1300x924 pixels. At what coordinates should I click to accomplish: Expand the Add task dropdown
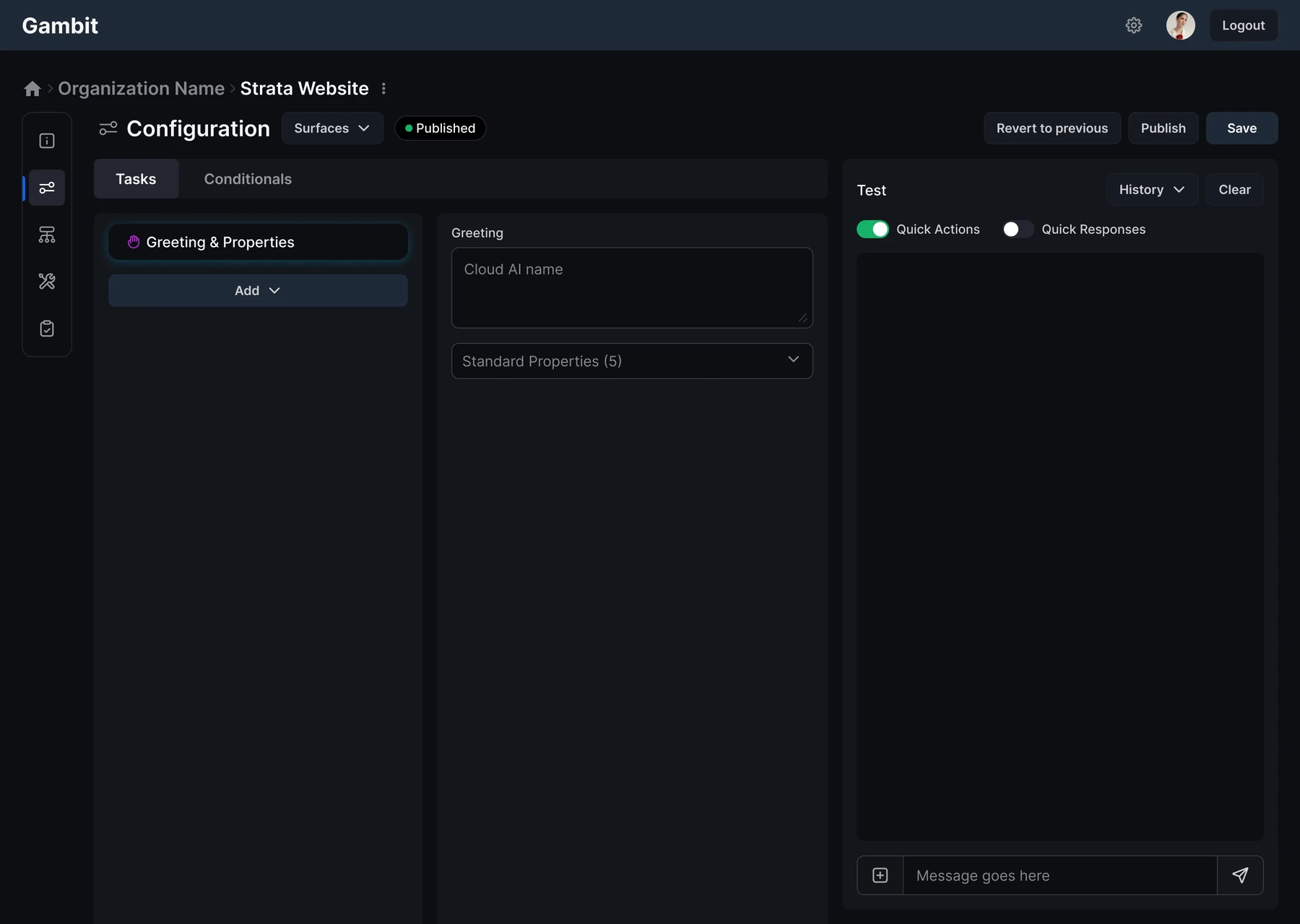[x=258, y=290]
